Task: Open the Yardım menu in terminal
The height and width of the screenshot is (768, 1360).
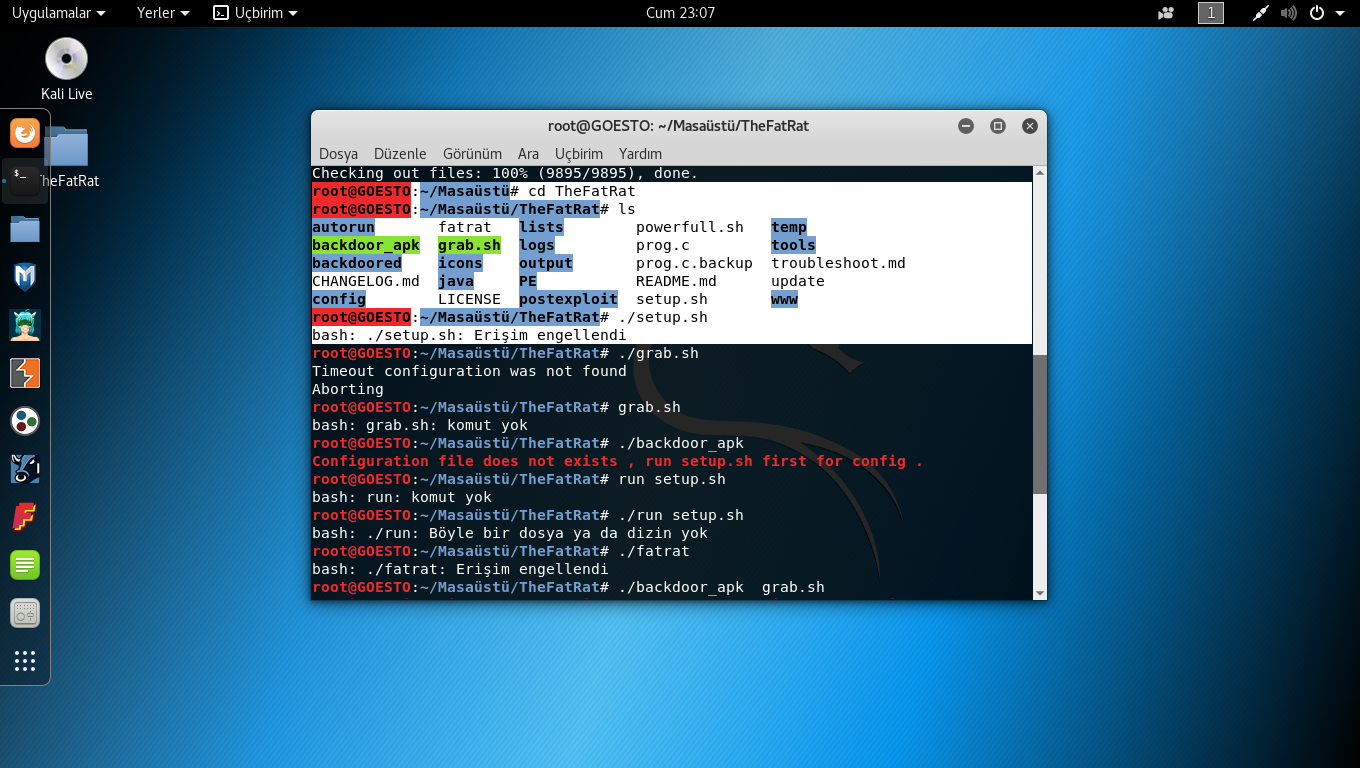Action: [640, 154]
